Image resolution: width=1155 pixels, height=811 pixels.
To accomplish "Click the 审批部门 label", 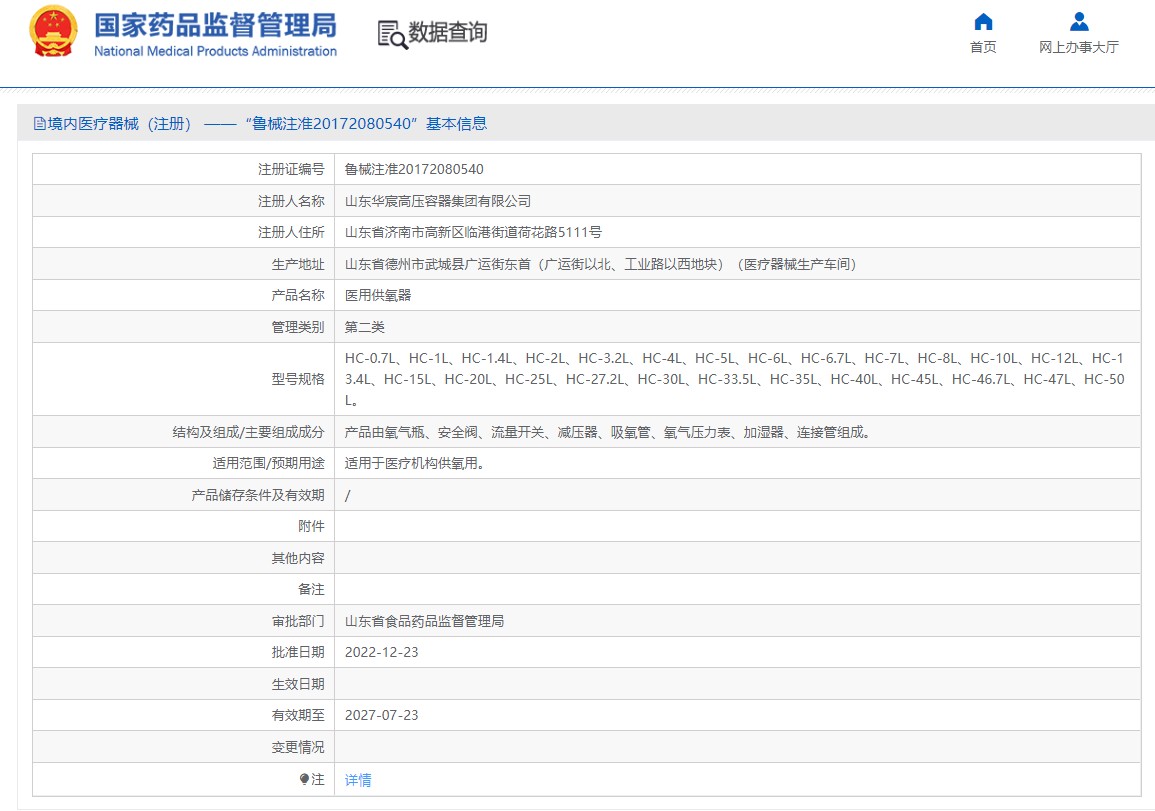I will click(298, 621).
